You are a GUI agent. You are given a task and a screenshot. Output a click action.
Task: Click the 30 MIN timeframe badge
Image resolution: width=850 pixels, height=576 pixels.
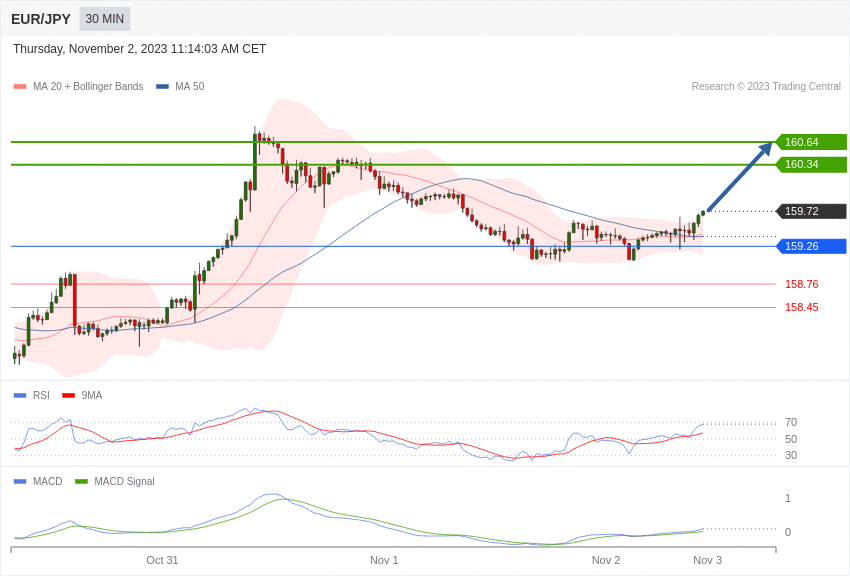tap(105, 19)
